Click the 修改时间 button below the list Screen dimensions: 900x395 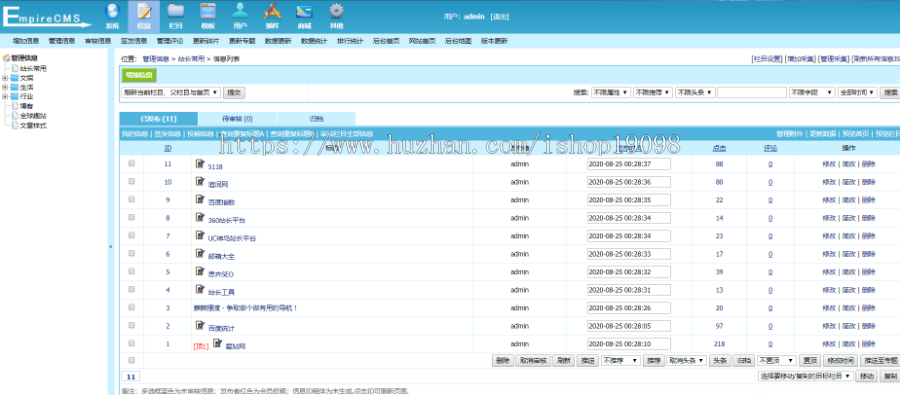click(840, 361)
